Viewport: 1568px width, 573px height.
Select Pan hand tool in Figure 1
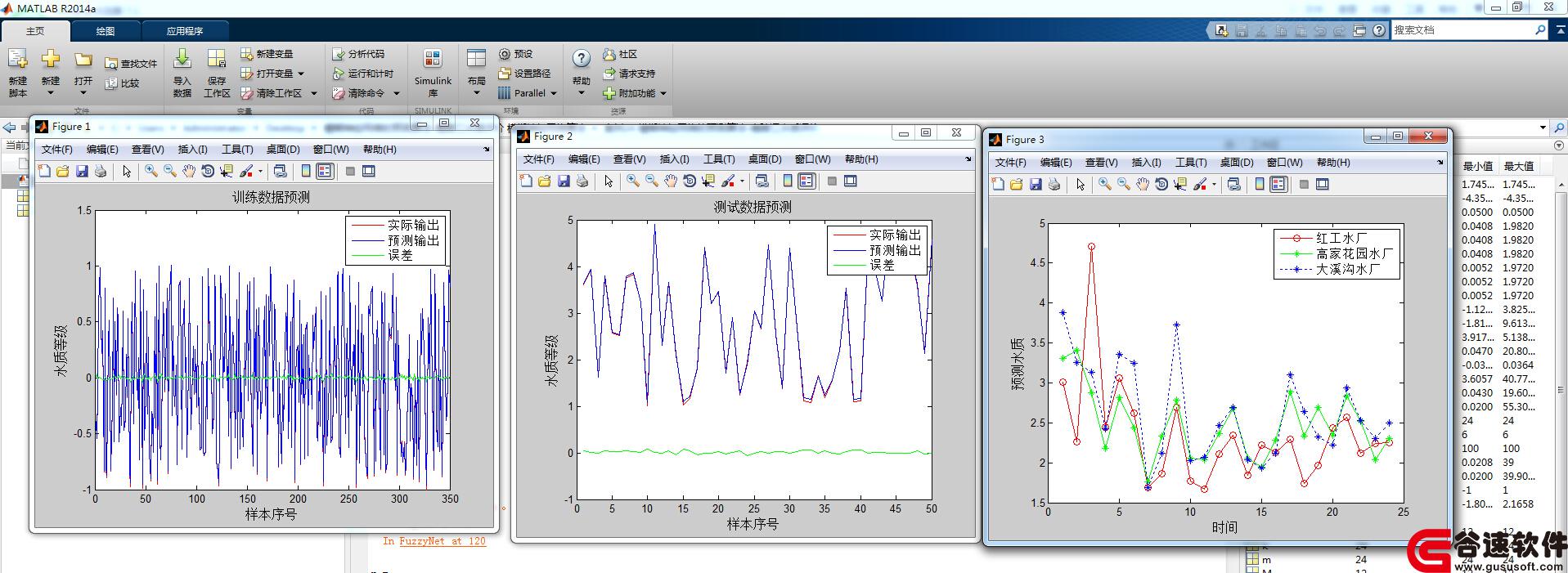(x=189, y=171)
